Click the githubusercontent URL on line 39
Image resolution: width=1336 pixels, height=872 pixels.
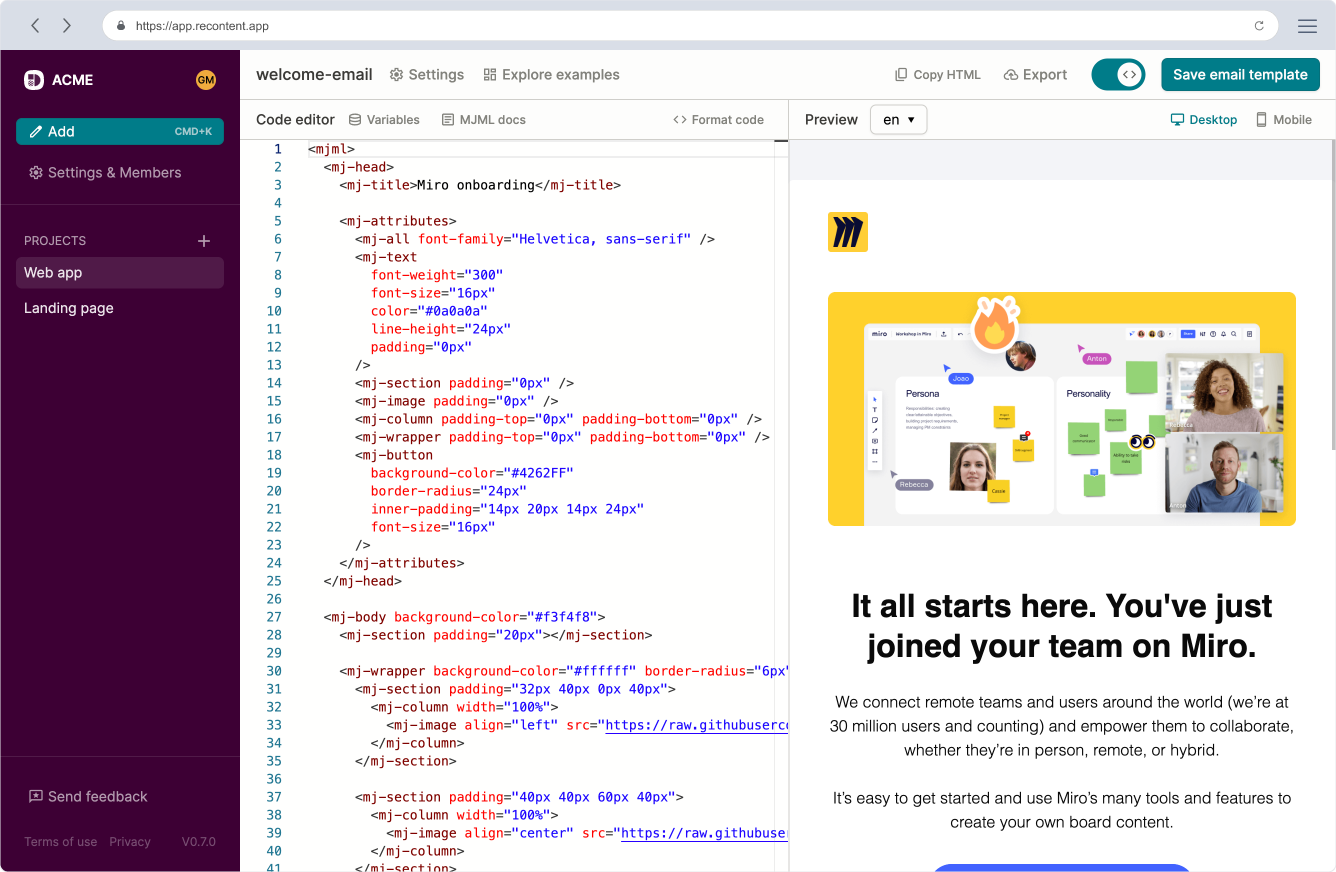705,833
